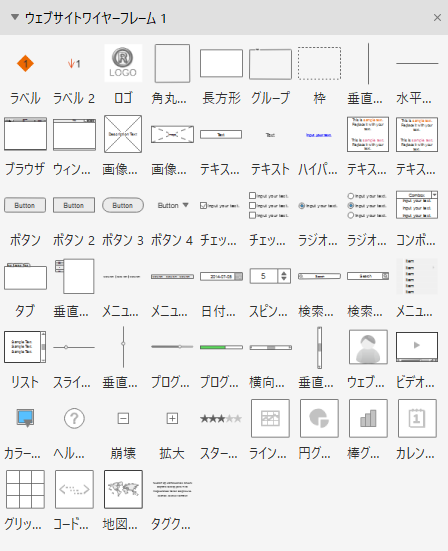Choose the blue ハイパ... hyperlink shape
The image size is (448, 551).
coord(319,135)
